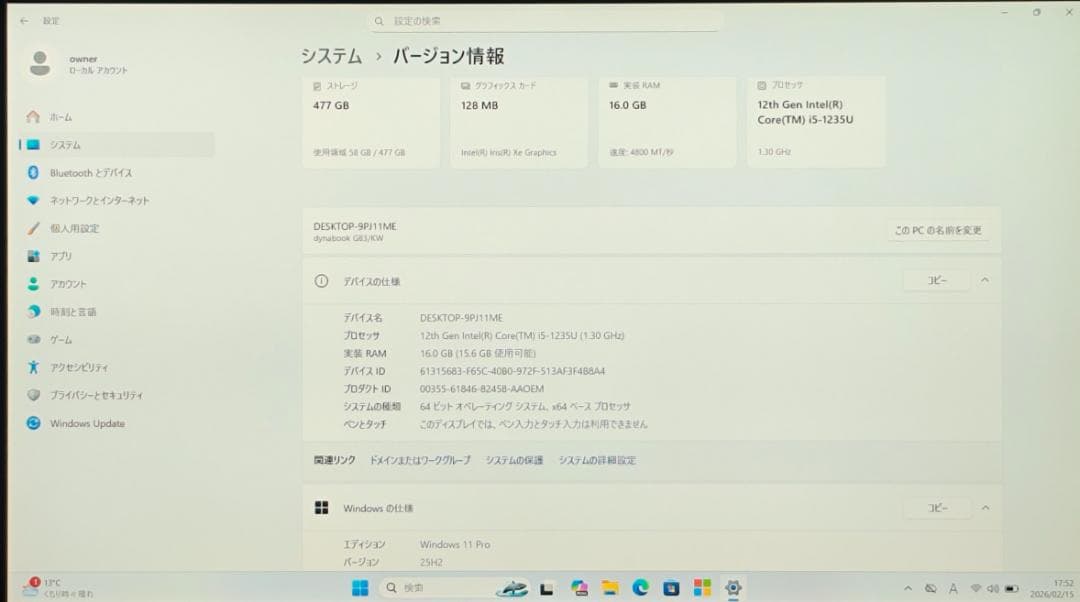The height and width of the screenshot is (602, 1080).
Task: Click the Settings gear on the taskbar
Action: point(733,588)
